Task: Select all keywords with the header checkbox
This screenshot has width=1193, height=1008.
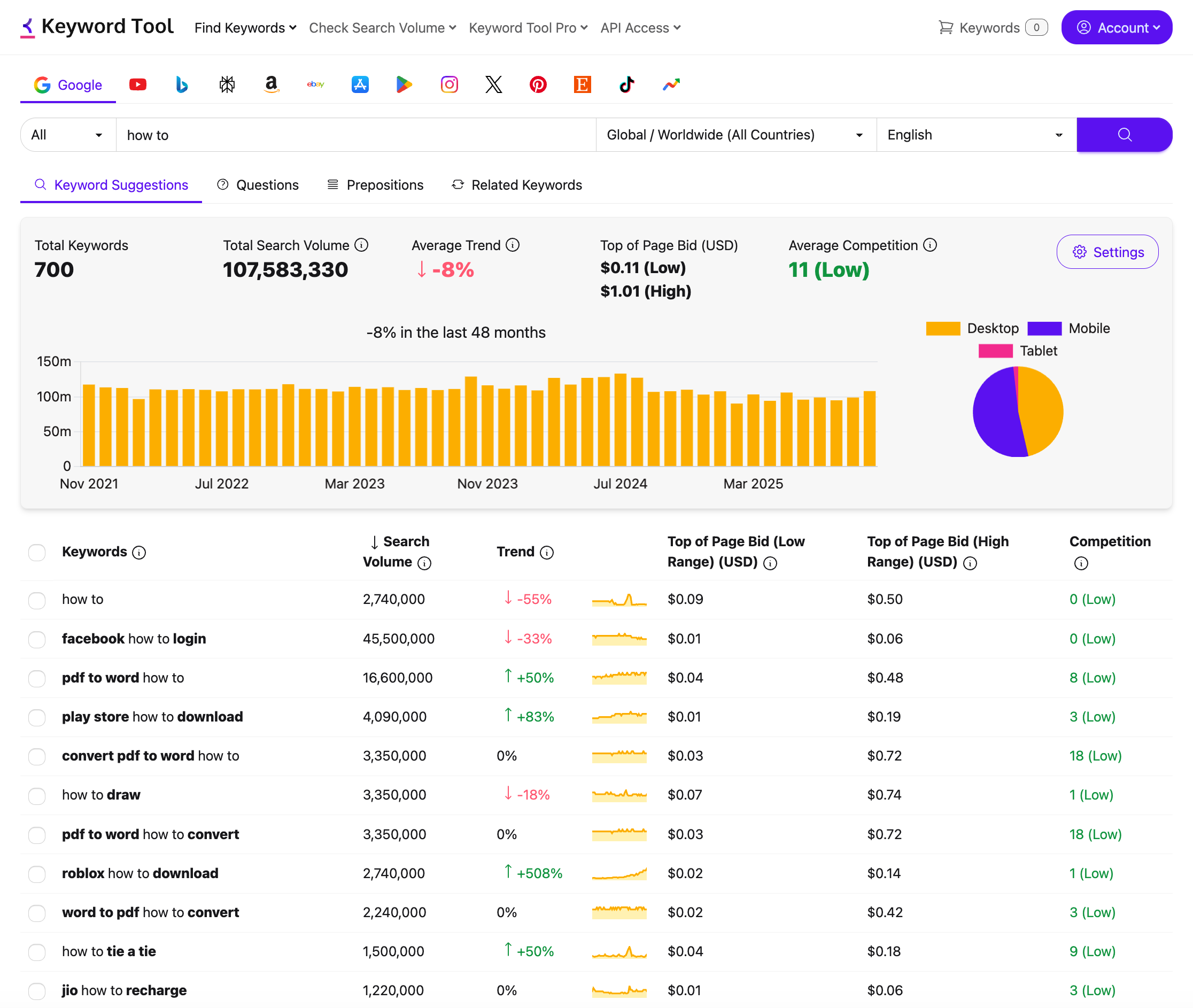Action: point(36,552)
